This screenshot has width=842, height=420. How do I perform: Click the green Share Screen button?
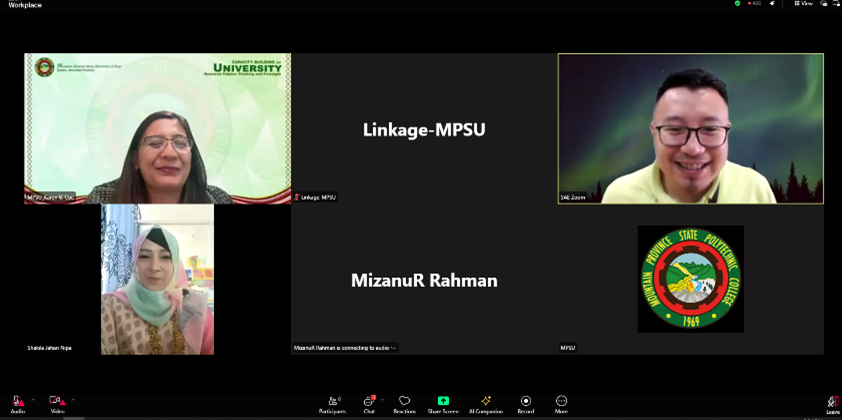pyautogui.click(x=443, y=402)
